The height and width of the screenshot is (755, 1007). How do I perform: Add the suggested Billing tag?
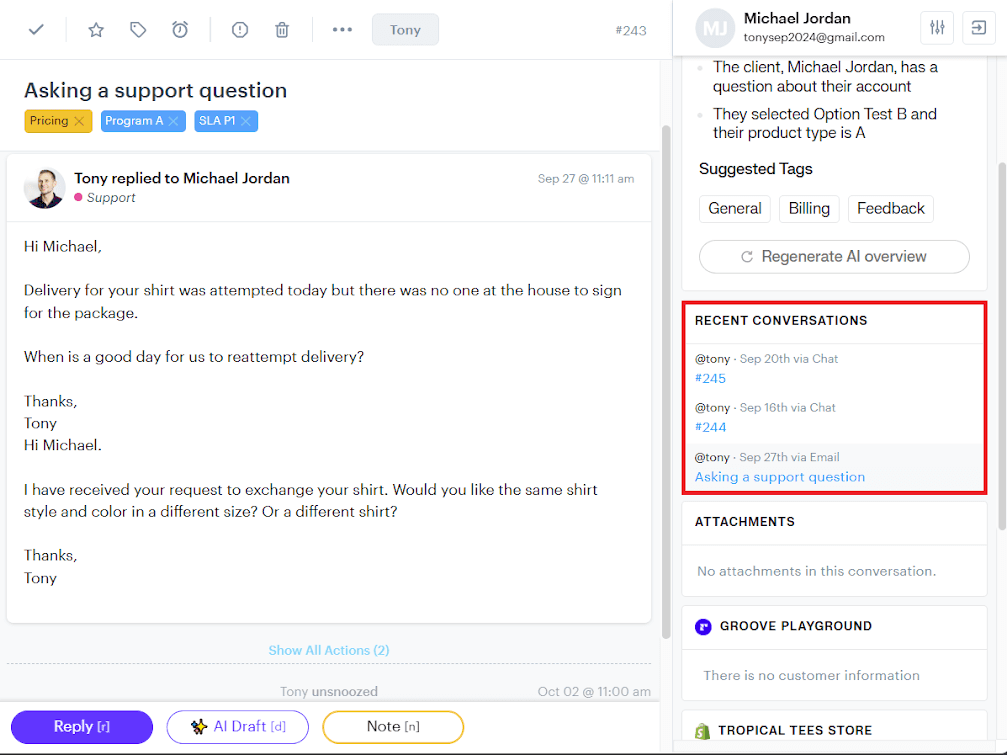[x=808, y=208]
